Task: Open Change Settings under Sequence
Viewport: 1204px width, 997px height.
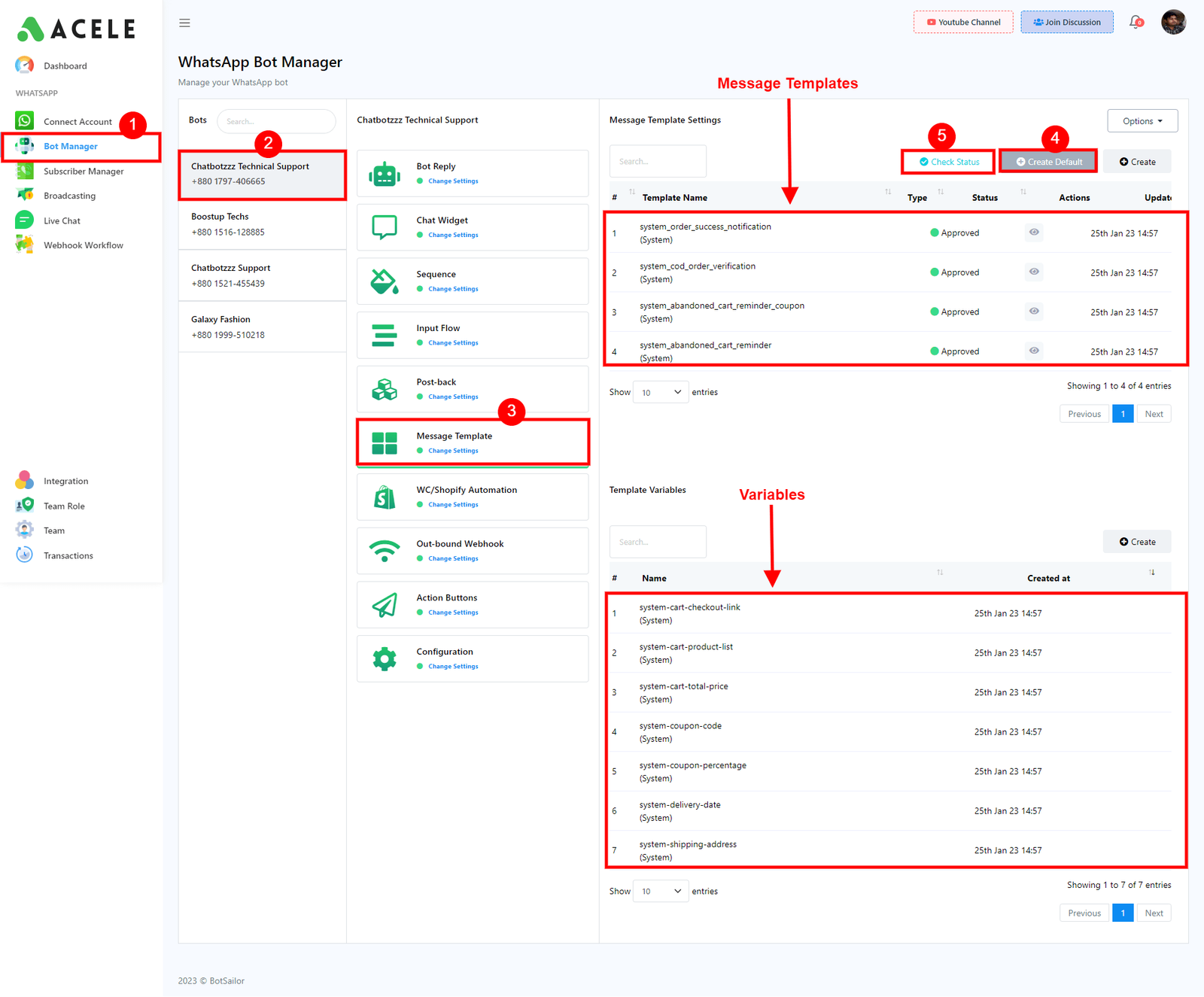Action: 453,289
